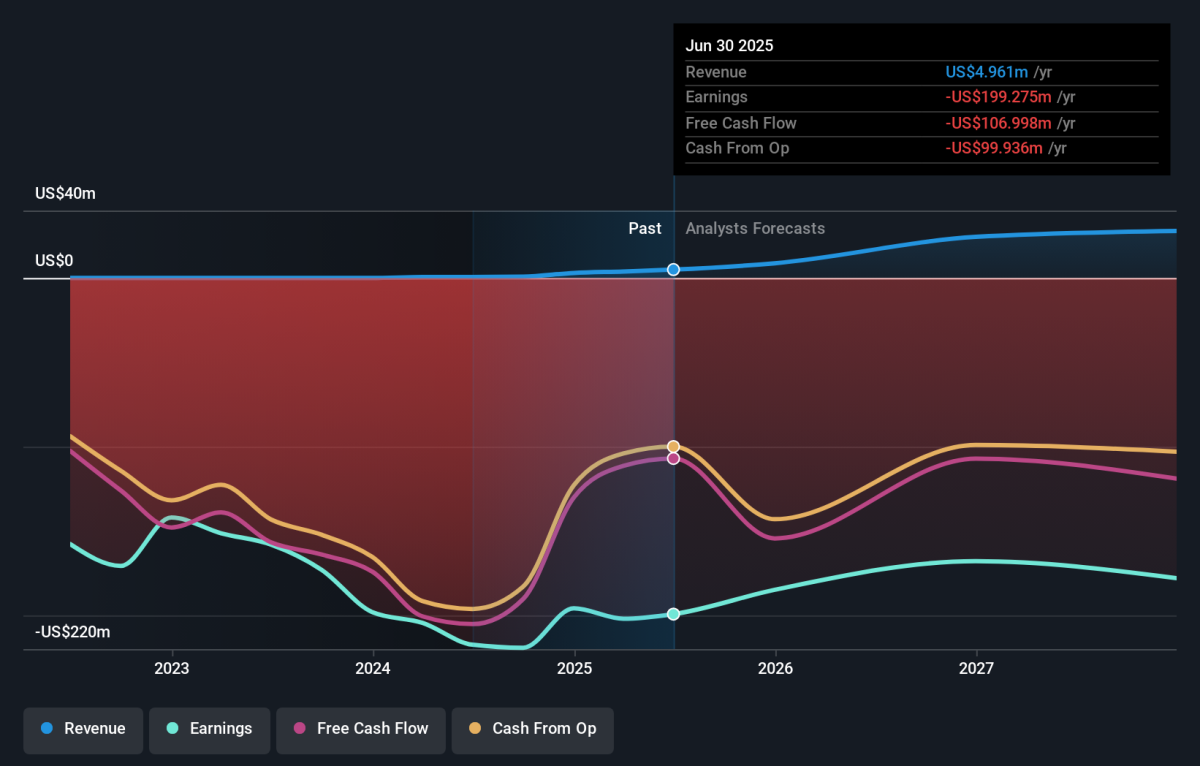Click the 2024 x-axis year label
This screenshot has height=766, width=1200.
point(373,668)
